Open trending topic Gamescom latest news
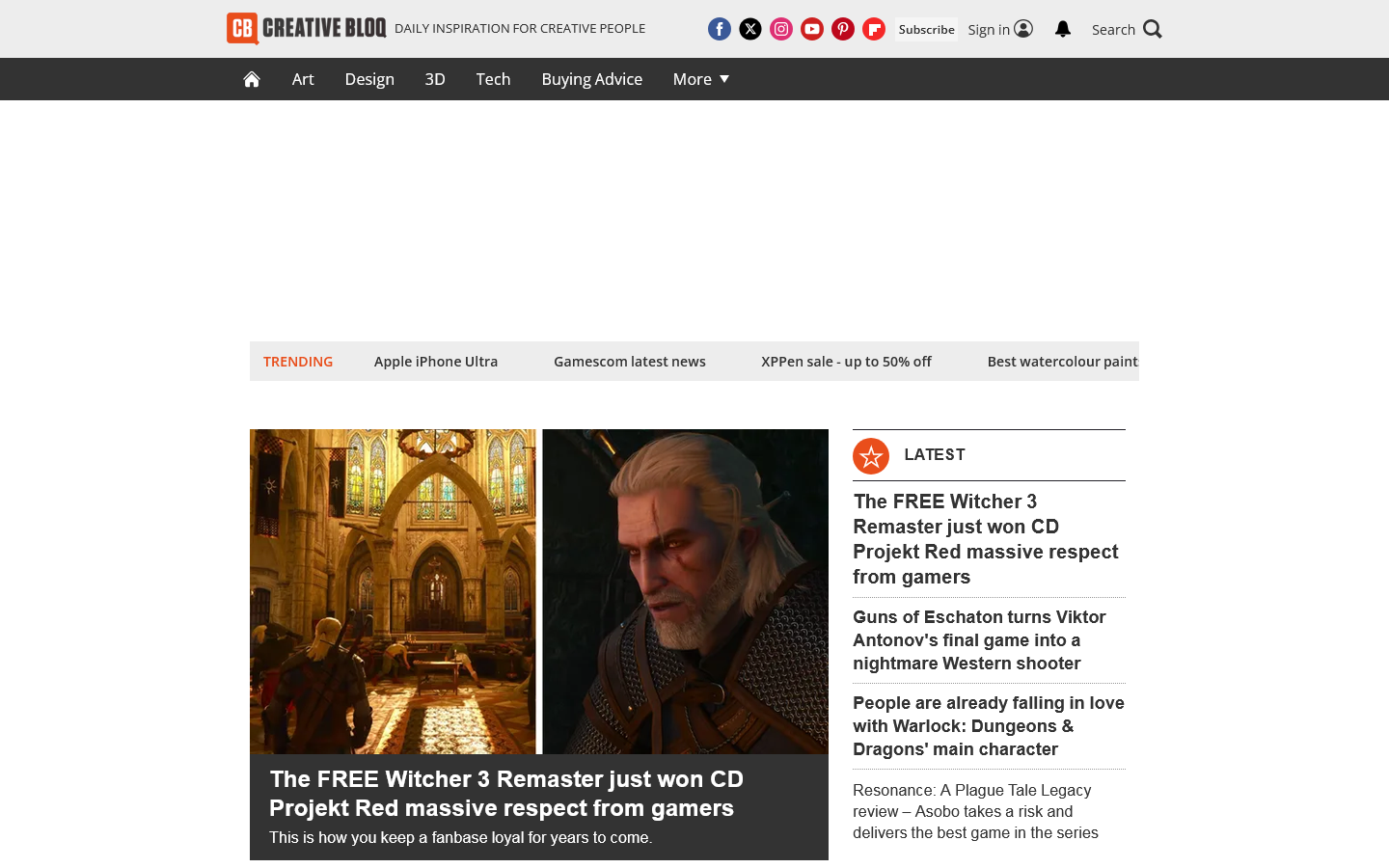 click(x=630, y=362)
